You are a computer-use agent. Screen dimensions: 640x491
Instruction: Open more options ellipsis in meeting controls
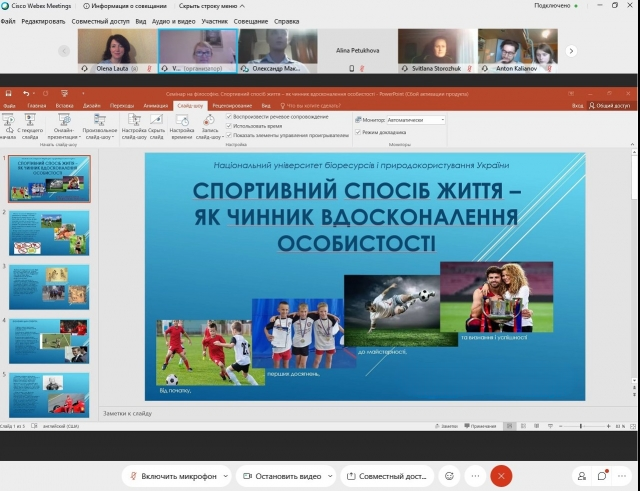click(x=476, y=476)
